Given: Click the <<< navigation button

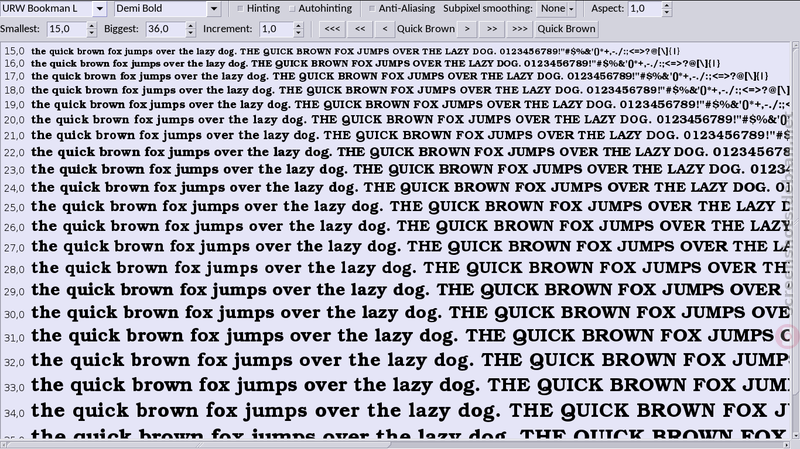Looking at the screenshot, I should (x=332, y=29).
